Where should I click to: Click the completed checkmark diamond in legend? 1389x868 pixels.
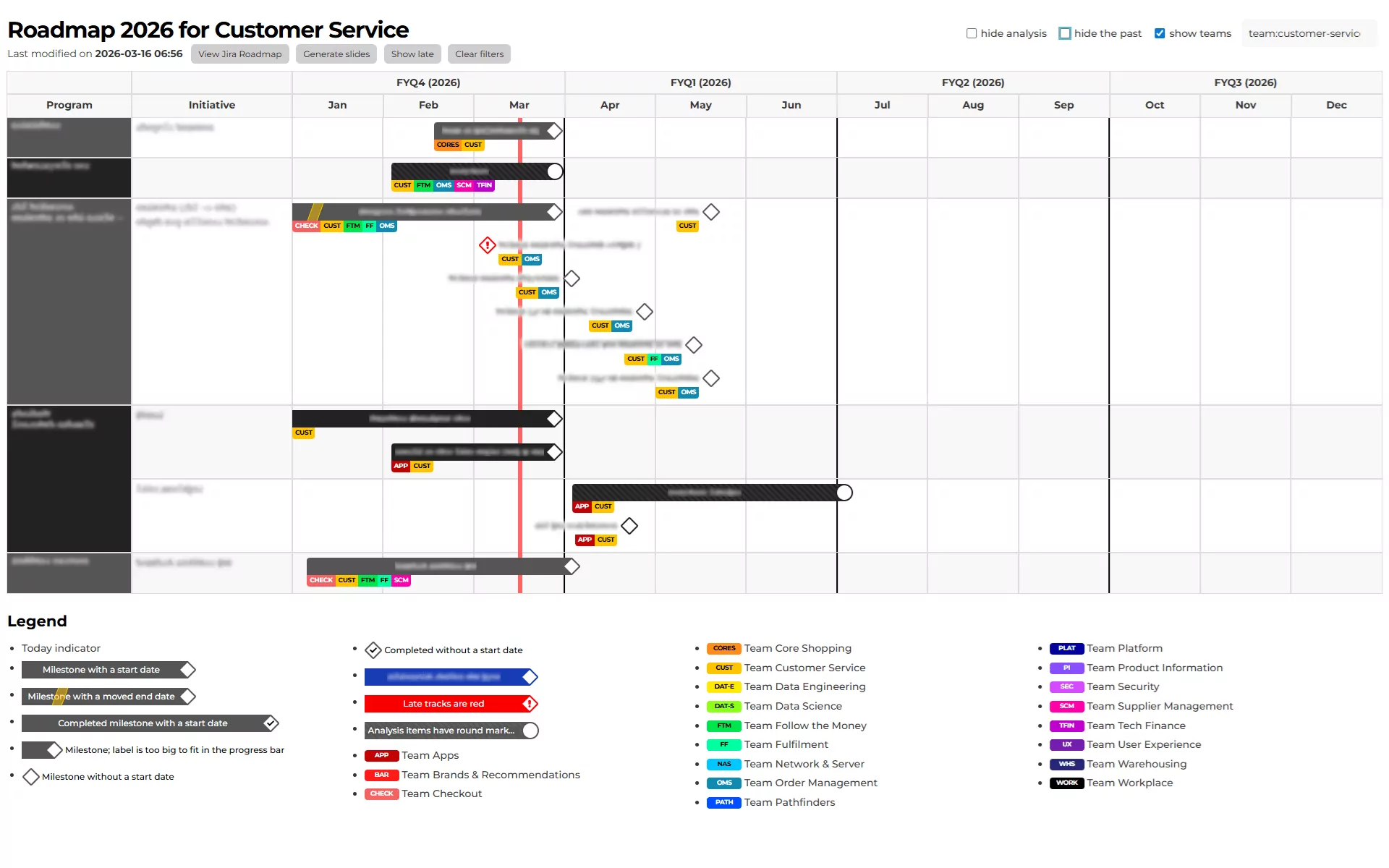click(373, 650)
